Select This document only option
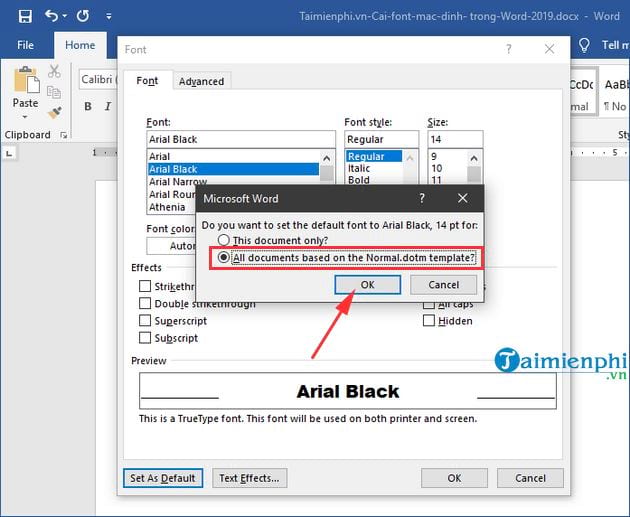Image resolution: width=630 pixels, height=517 pixels. click(x=273, y=240)
